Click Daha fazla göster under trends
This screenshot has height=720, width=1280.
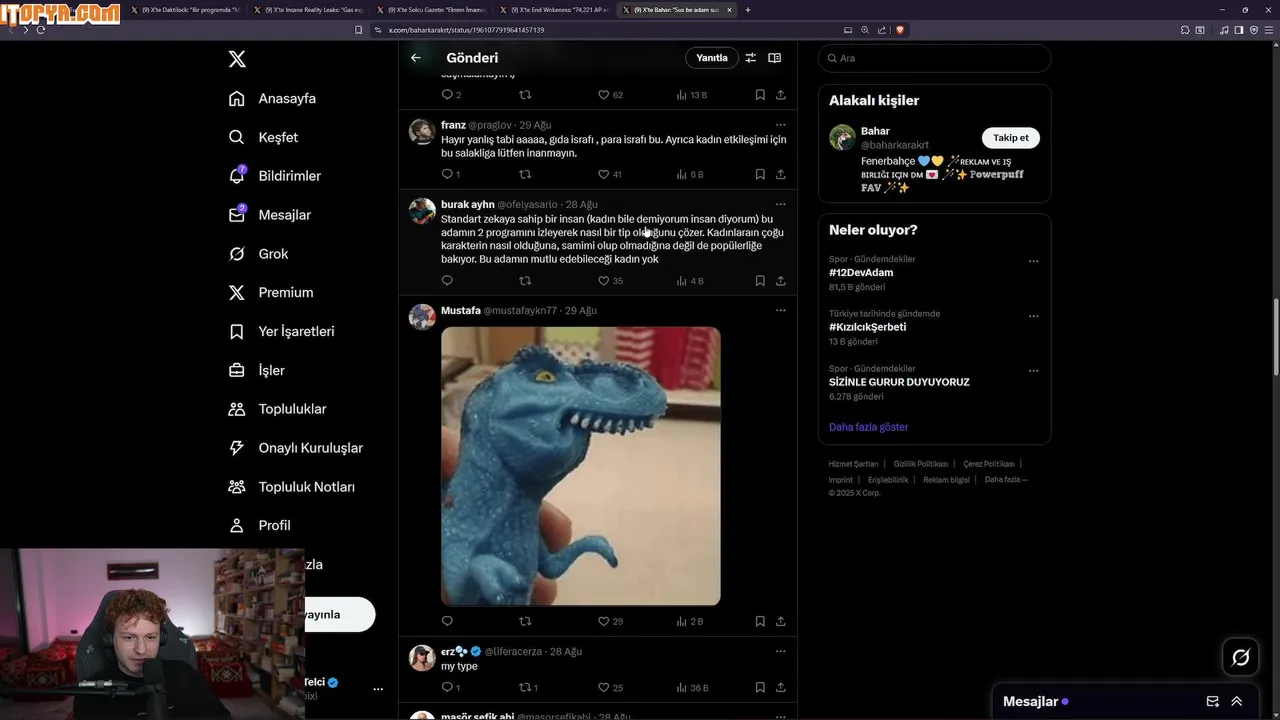[868, 427]
